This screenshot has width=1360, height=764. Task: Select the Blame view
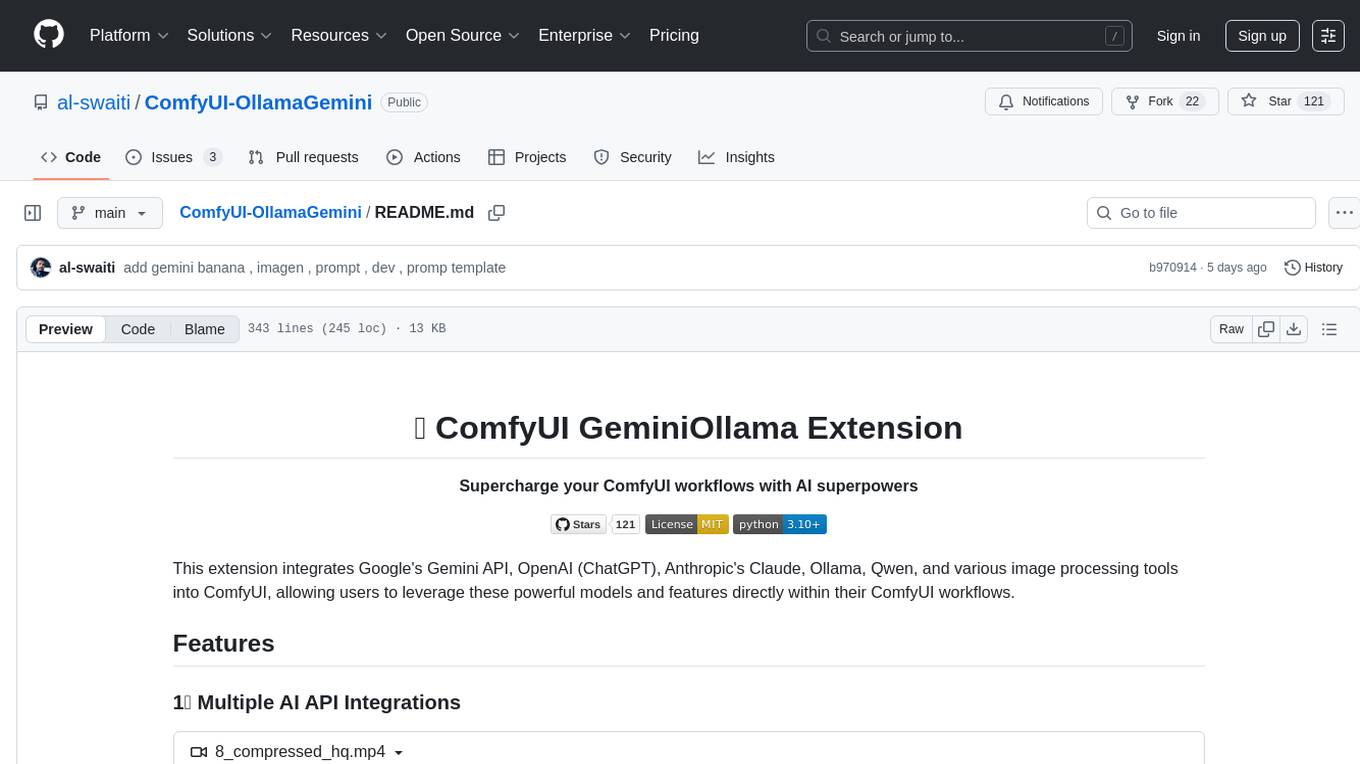(x=204, y=329)
